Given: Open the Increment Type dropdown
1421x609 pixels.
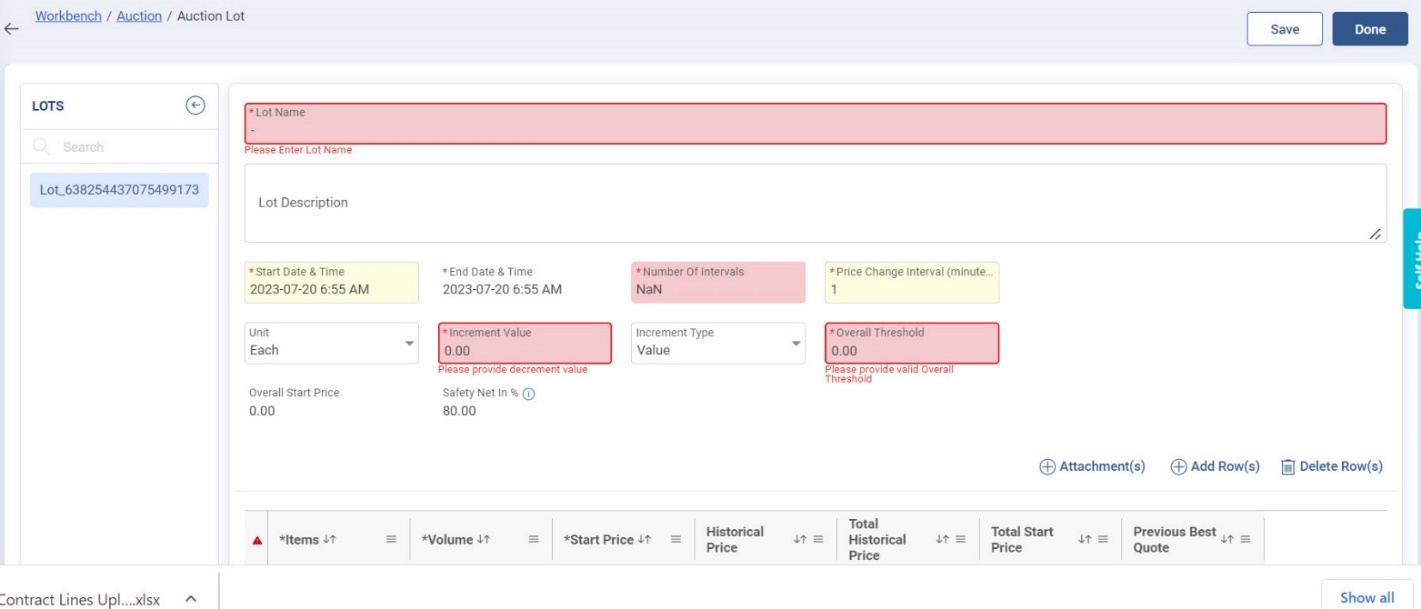Looking at the screenshot, I should (x=796, y=343).
